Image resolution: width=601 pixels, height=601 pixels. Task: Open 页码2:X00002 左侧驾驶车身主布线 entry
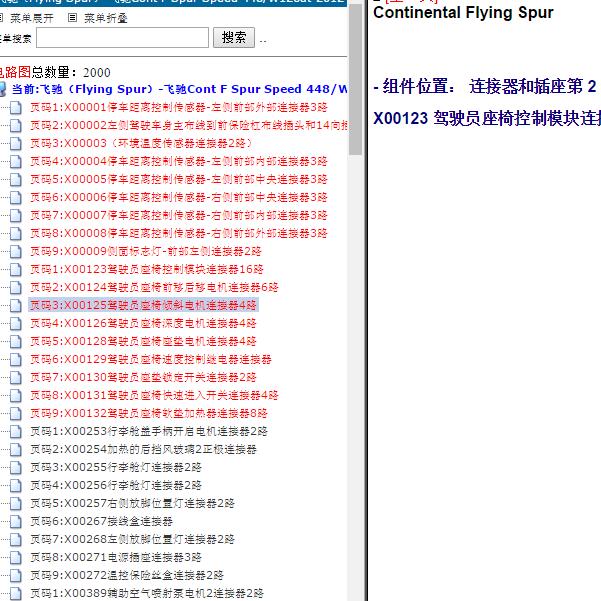point(189,125)
